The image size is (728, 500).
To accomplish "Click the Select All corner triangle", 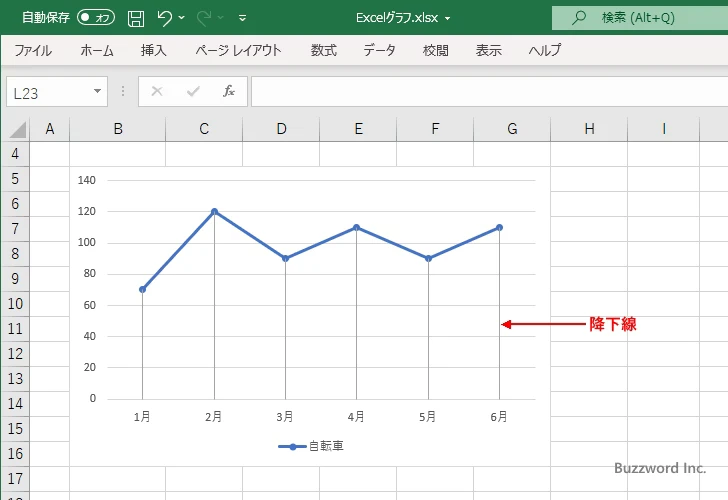I will tap(16, 130).
